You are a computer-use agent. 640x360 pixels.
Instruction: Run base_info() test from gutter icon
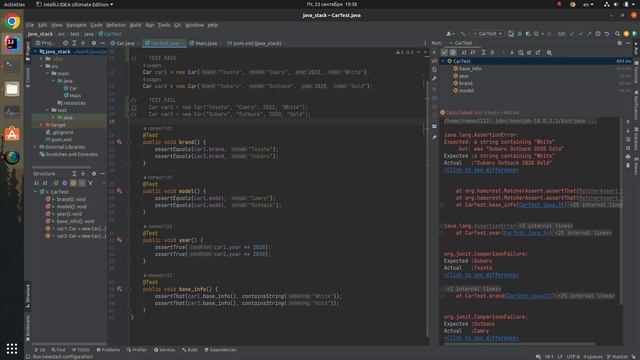tap(119, 289)
